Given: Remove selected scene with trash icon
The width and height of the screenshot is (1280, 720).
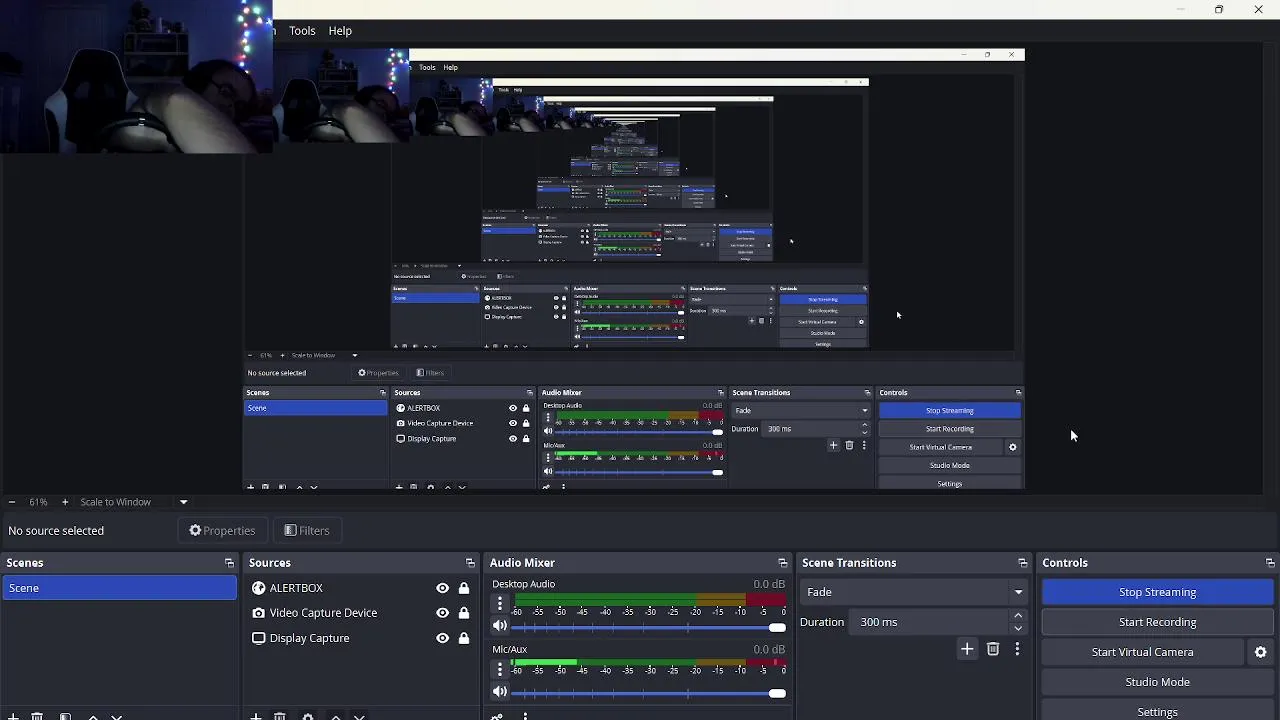Looking at the screenshot, I should point(37,716).
